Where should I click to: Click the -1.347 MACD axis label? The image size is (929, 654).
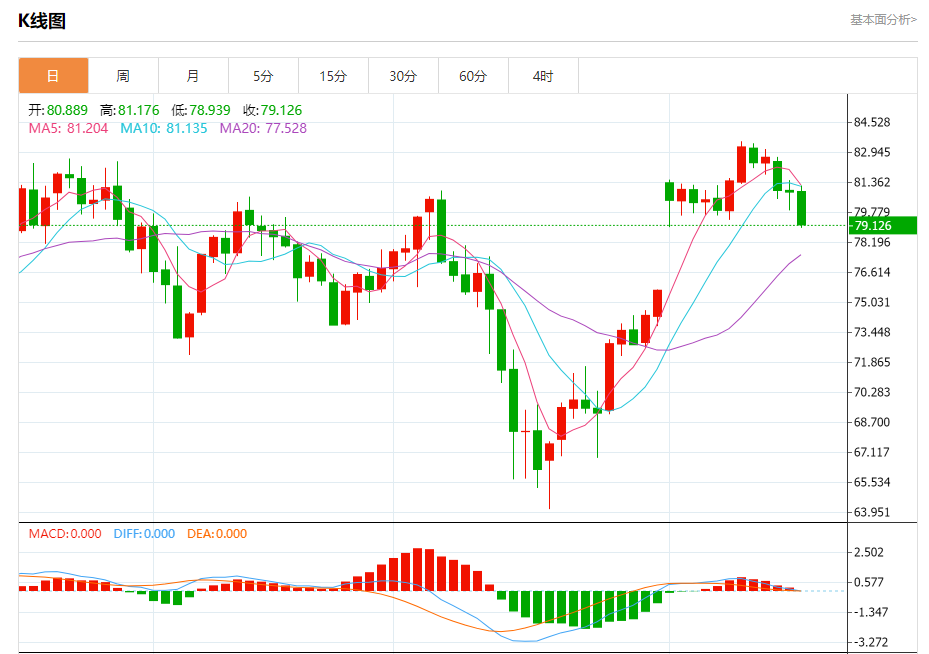870,612
